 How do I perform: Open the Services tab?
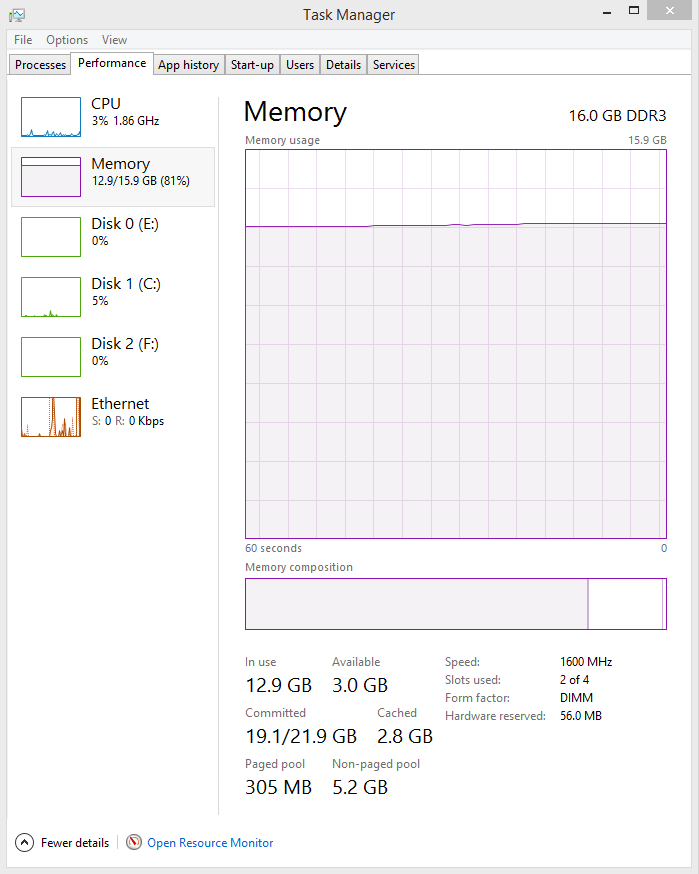[x=394, y=65]
